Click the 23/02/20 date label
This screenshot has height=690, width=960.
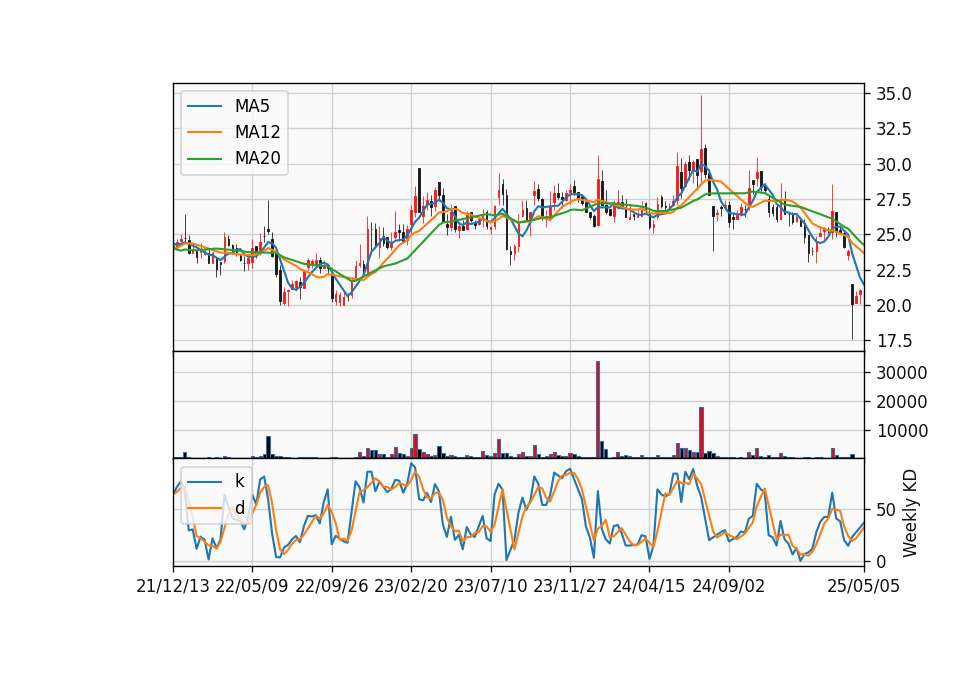[411, 586]
